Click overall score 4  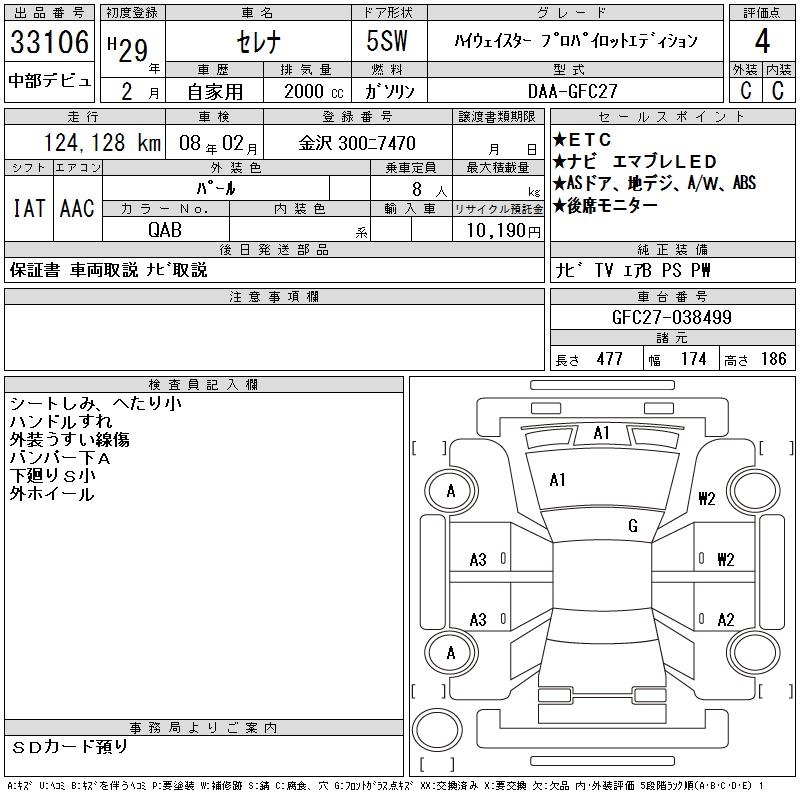pyautogui.click(x=762, y=41)
